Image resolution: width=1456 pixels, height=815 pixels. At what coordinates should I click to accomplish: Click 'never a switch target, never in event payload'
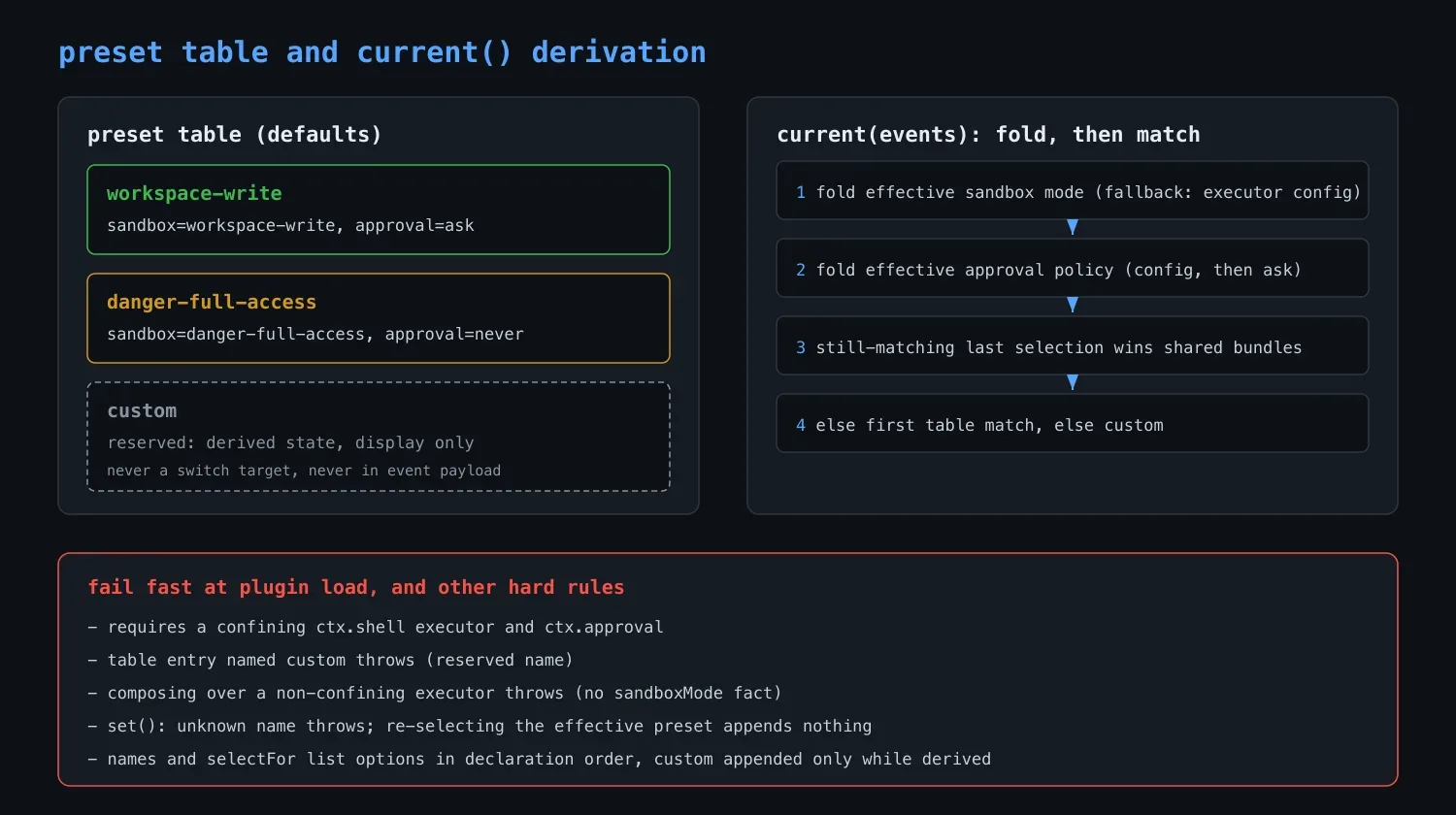click(x=304, y=471)
